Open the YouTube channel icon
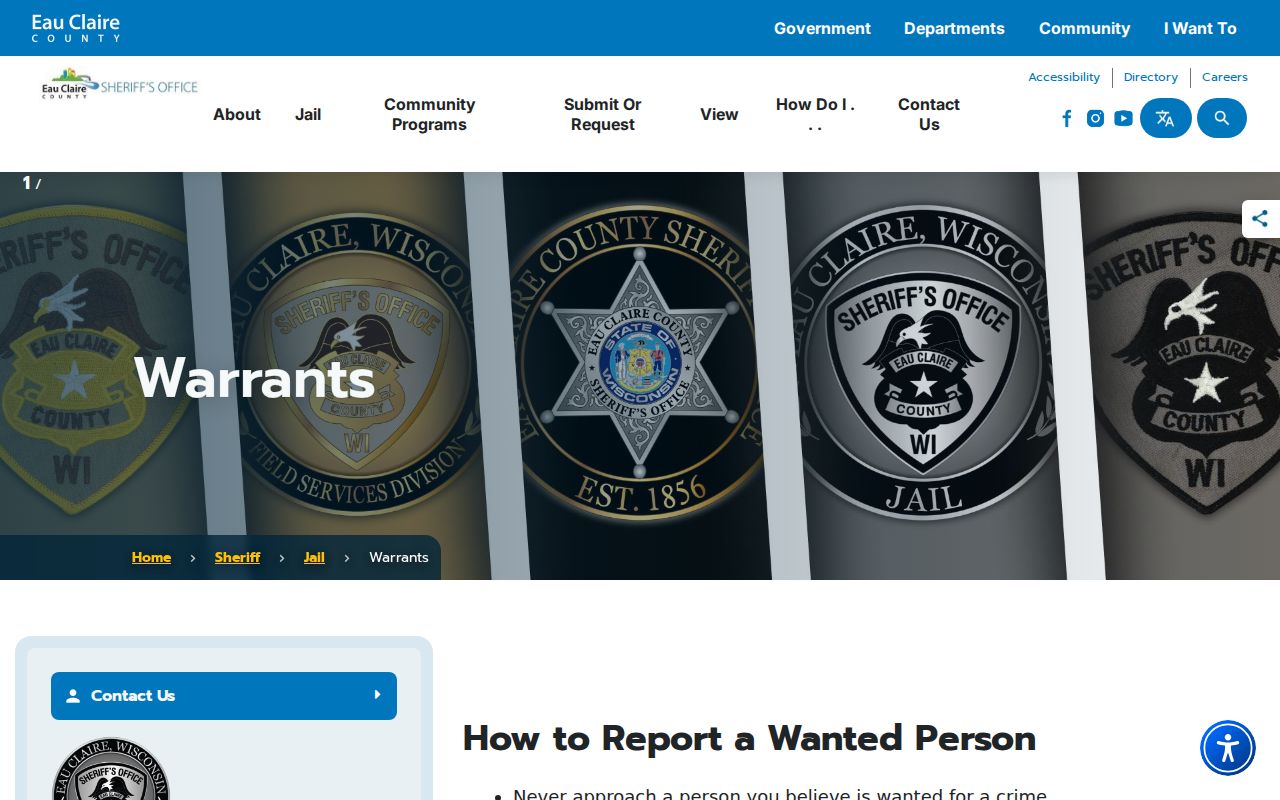 click(1123, 118)
